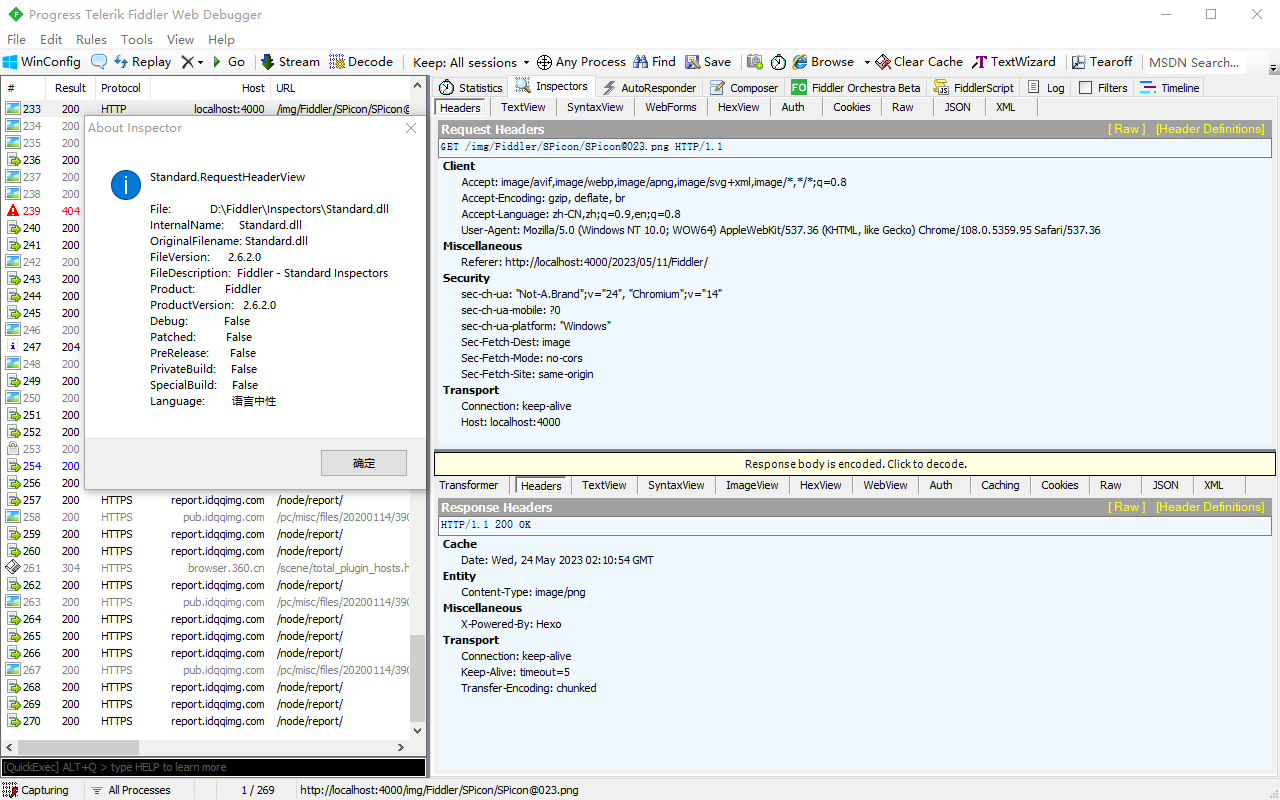Toggle Capturing in the status bar

[x=36, y=790]
